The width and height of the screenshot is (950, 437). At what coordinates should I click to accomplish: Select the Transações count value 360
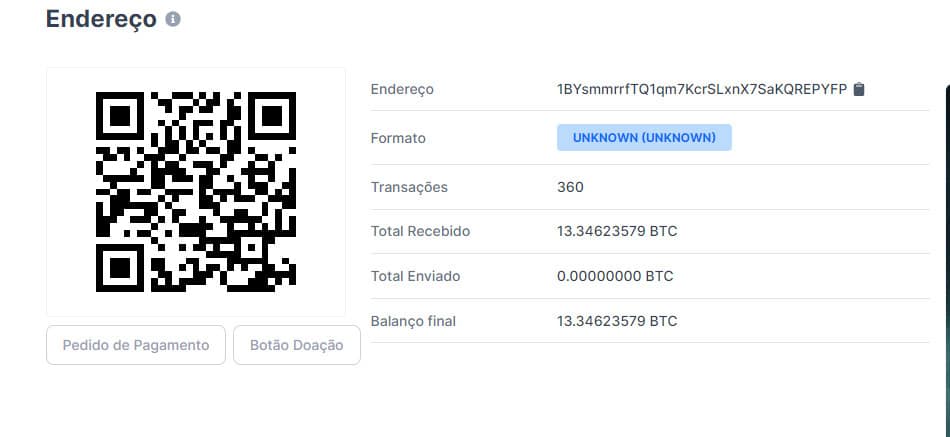point(570,187)
